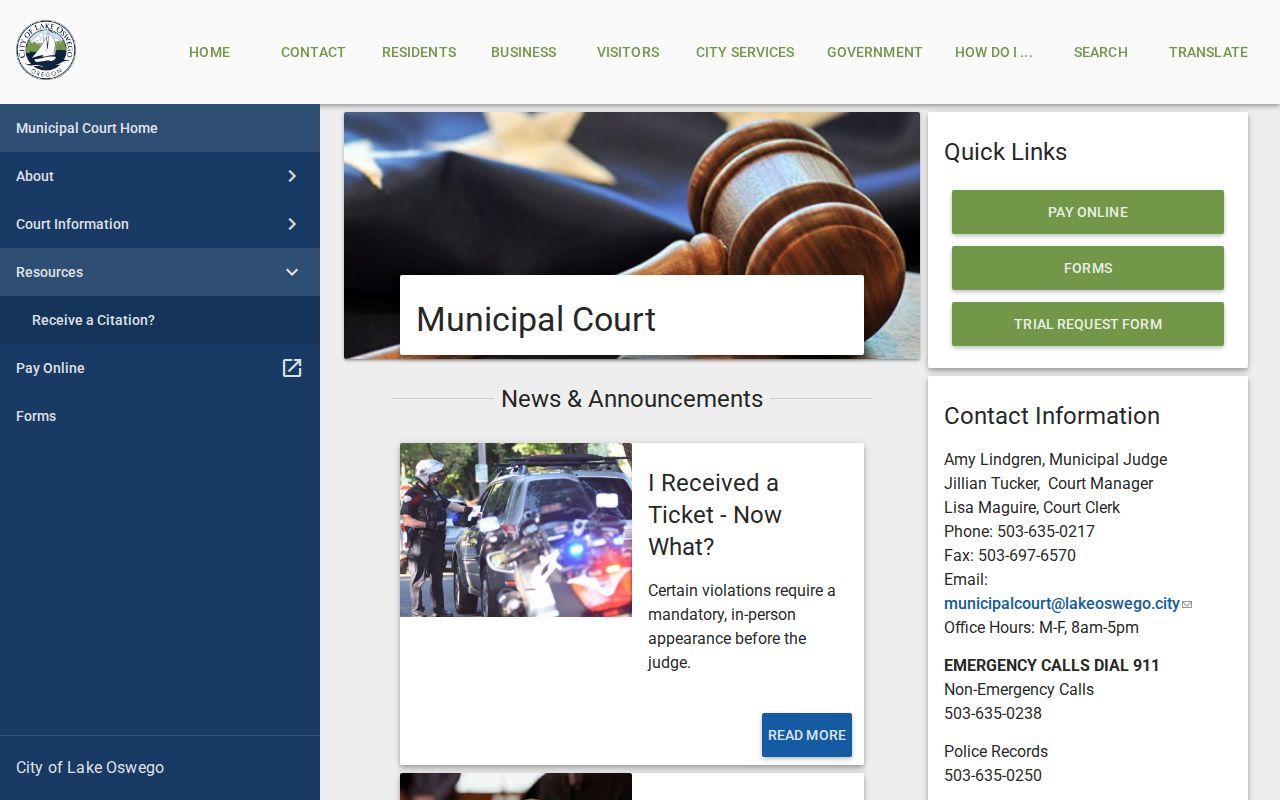This screenshot has height=800, width=1280.
Task: Open the VISITORS menu
Action: 628,52
